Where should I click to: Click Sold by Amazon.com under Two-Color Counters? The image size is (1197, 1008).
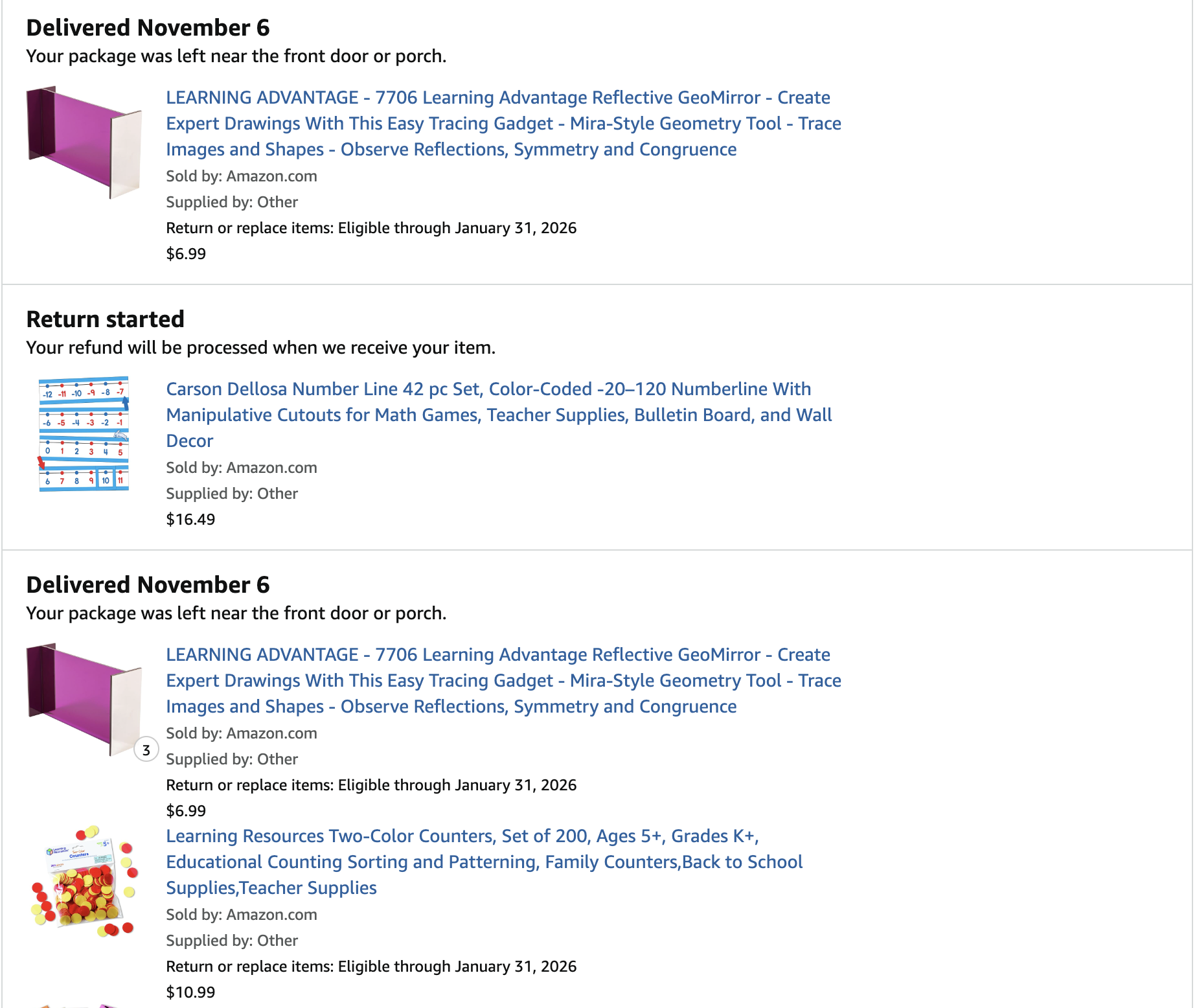tap(242, 915)
